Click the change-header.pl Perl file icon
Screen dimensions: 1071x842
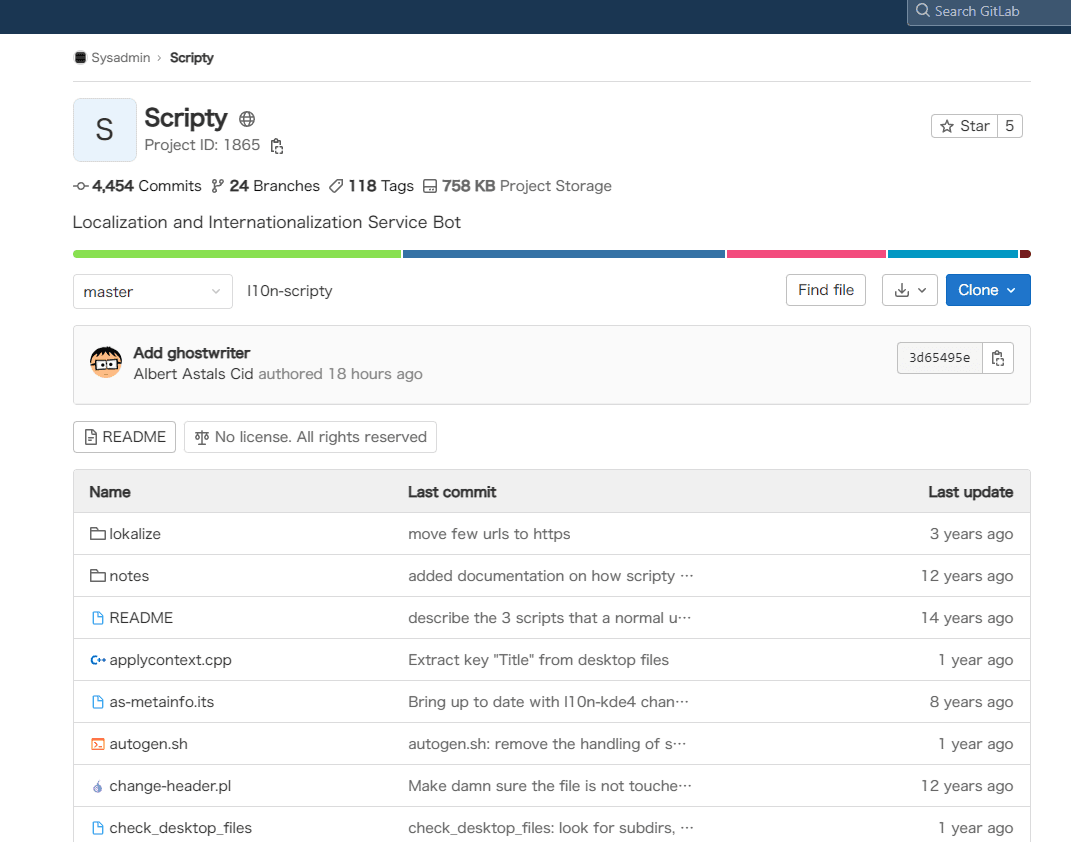coord(97,786)
